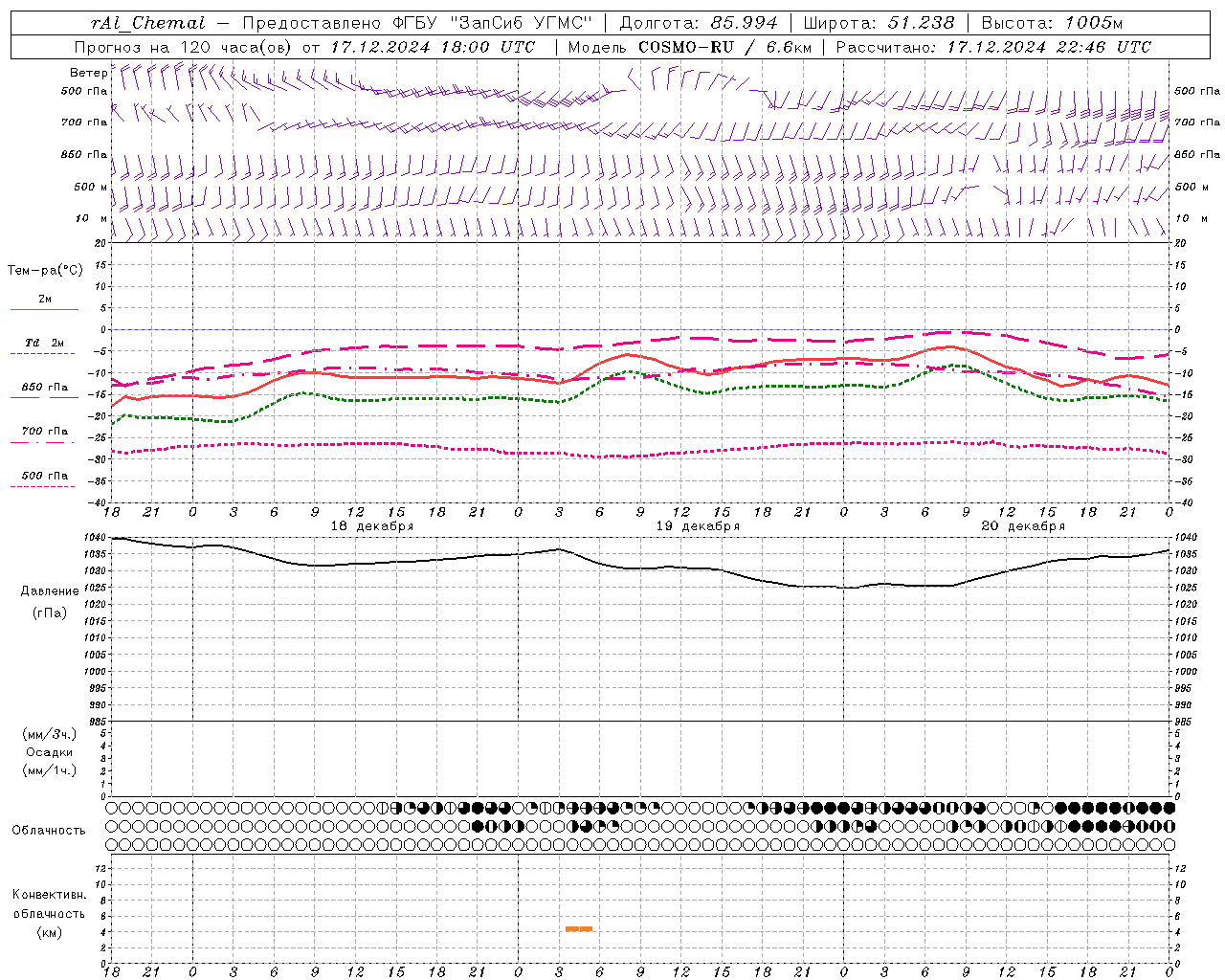Viewport: 1225px width, 980px height.
Task: Click the 'Облачность' cloud cover label
Action: [x=49, y=831]
